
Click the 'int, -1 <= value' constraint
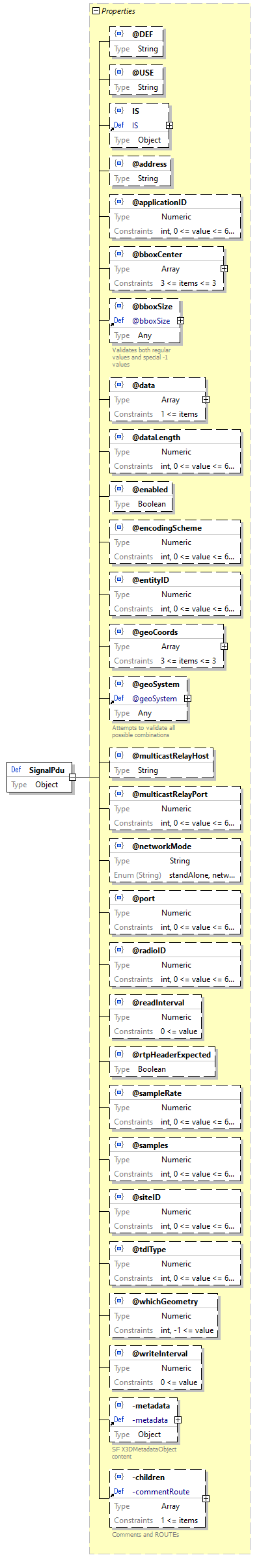click(x=187, y=1330)
